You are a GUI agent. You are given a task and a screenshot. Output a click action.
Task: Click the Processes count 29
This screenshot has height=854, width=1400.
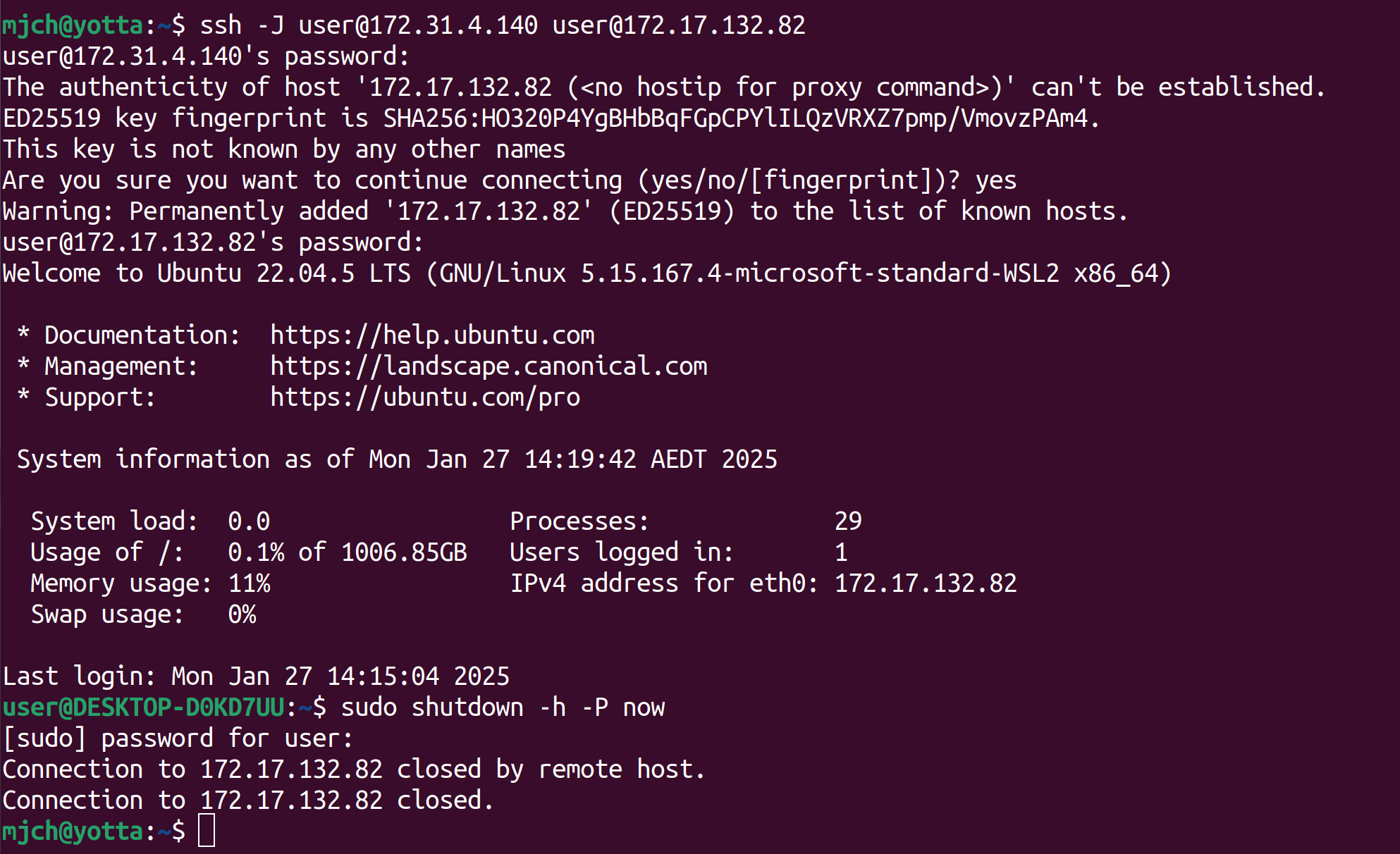pyautogui.click(x=847, y=521)
